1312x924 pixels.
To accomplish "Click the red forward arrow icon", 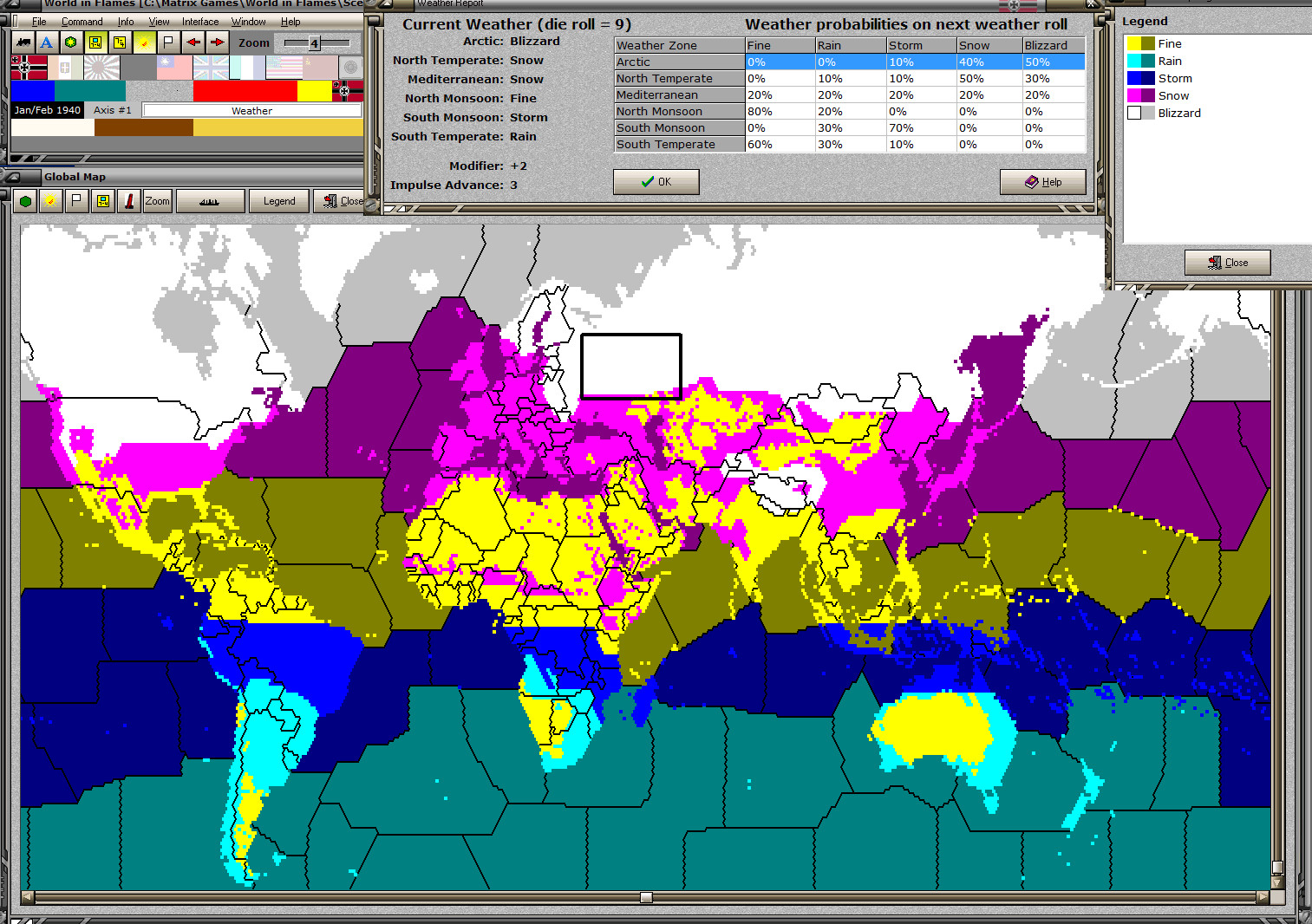I will click(216, 42).
